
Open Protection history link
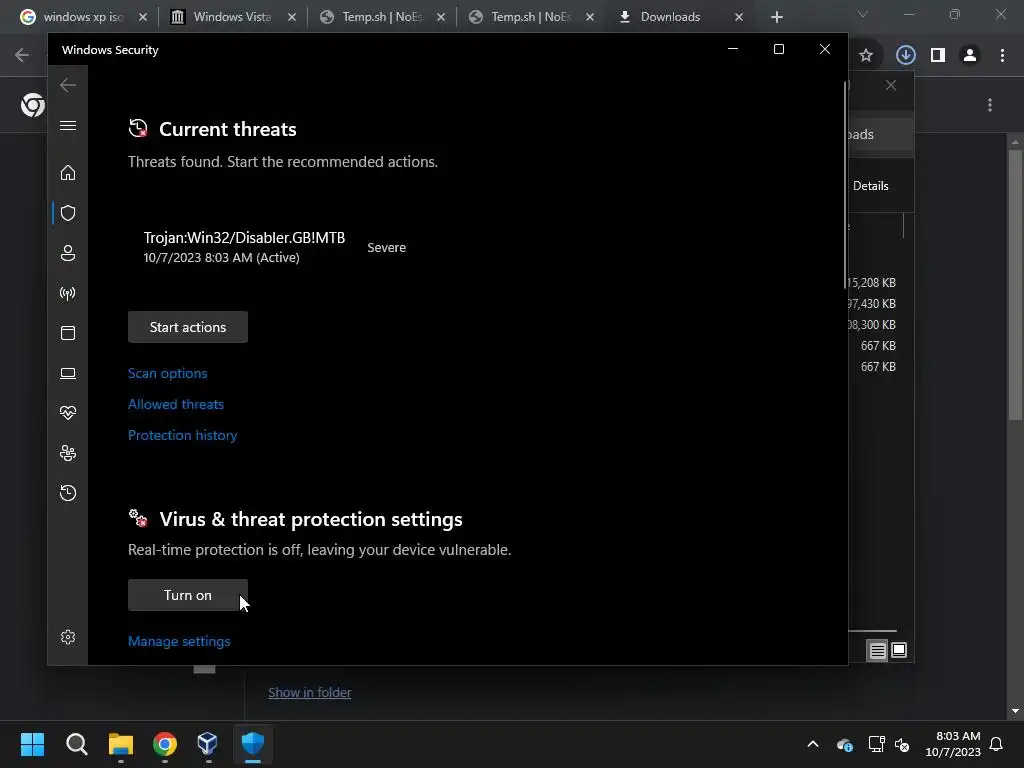(x=182, y=435)
